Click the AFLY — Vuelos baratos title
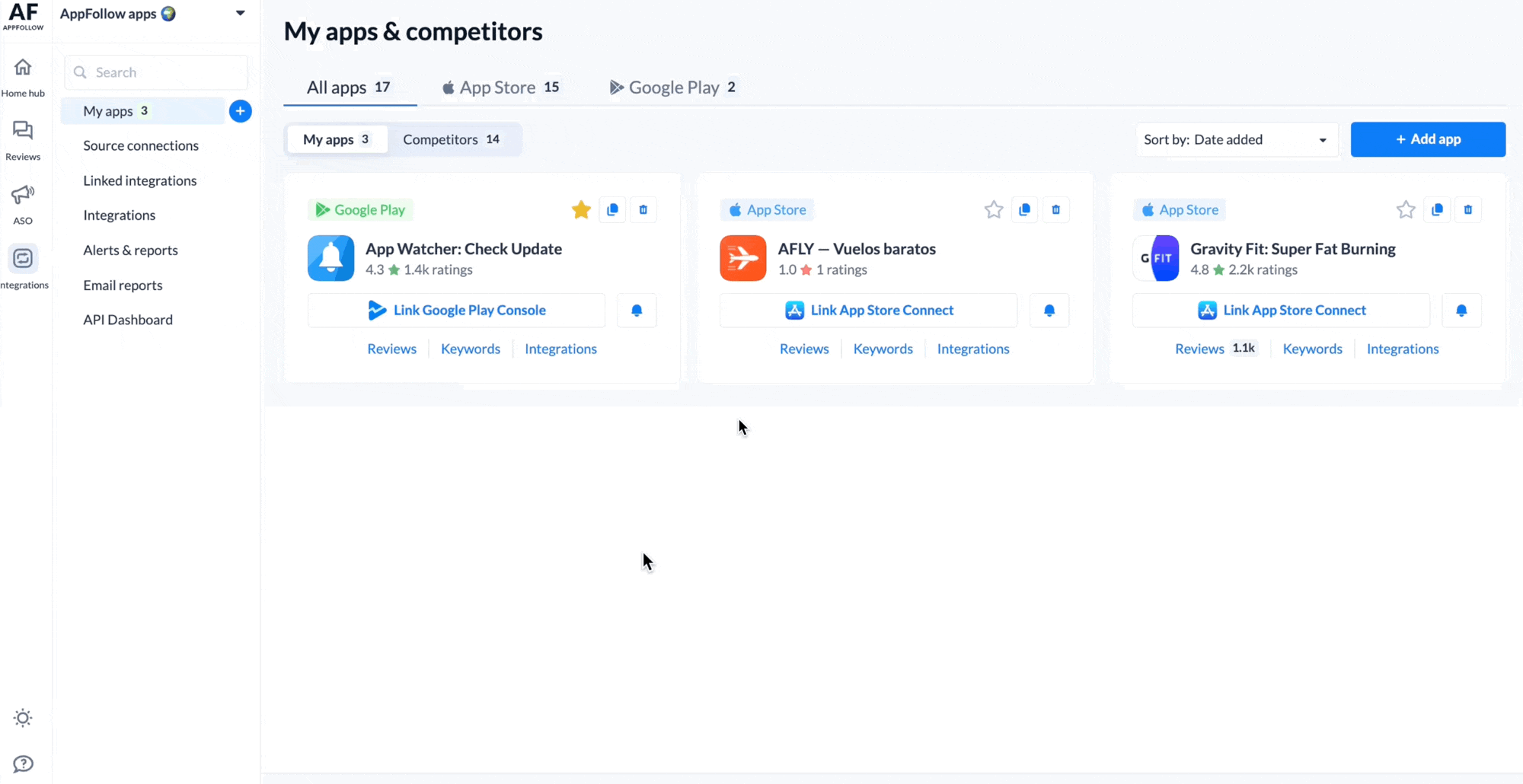Image resolution: width=1523 pixels, height=784 pixels. [857, 249]
